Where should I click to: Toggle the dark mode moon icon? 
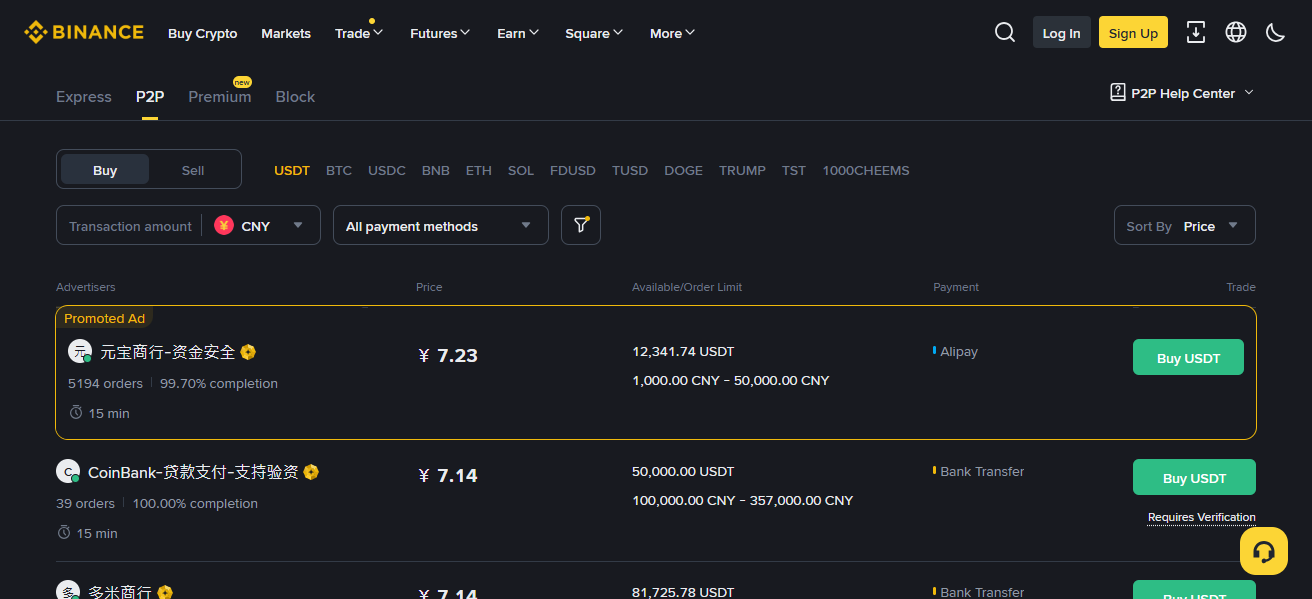pyautogui.click(x=1276, y=32)
